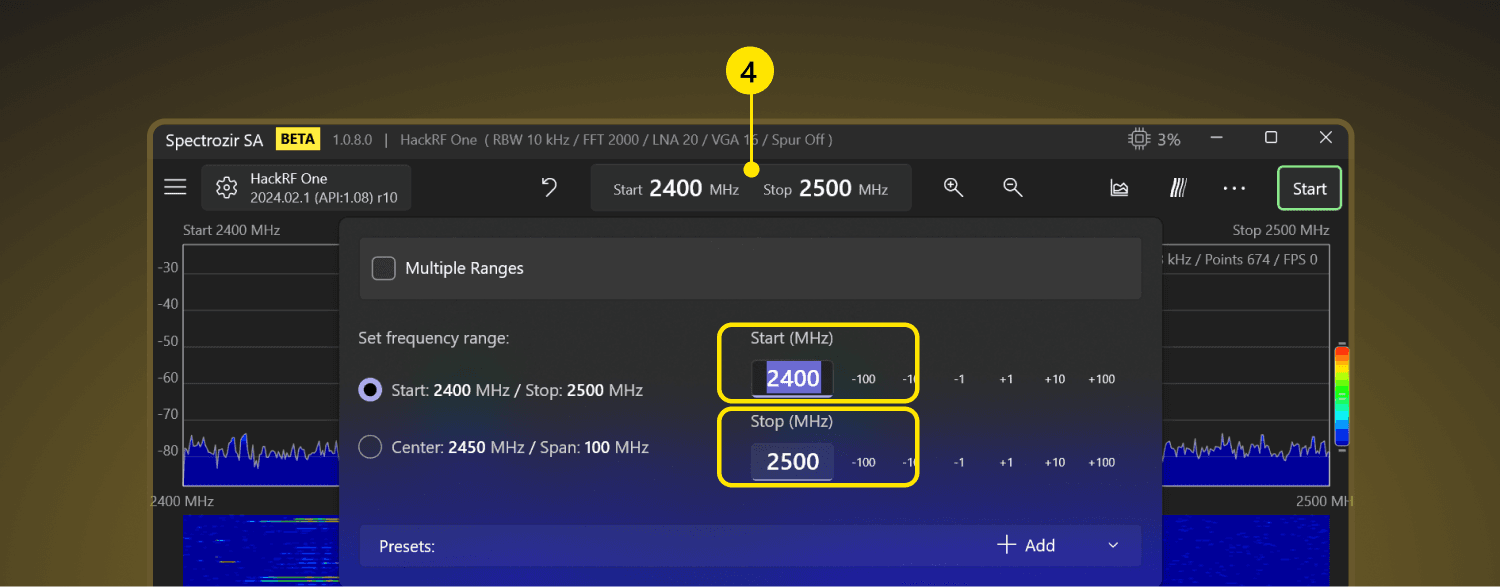This screenshot has height=587, width=1500.
Task: Enable the Multiple Ranges checkbox
Action: 384,268
